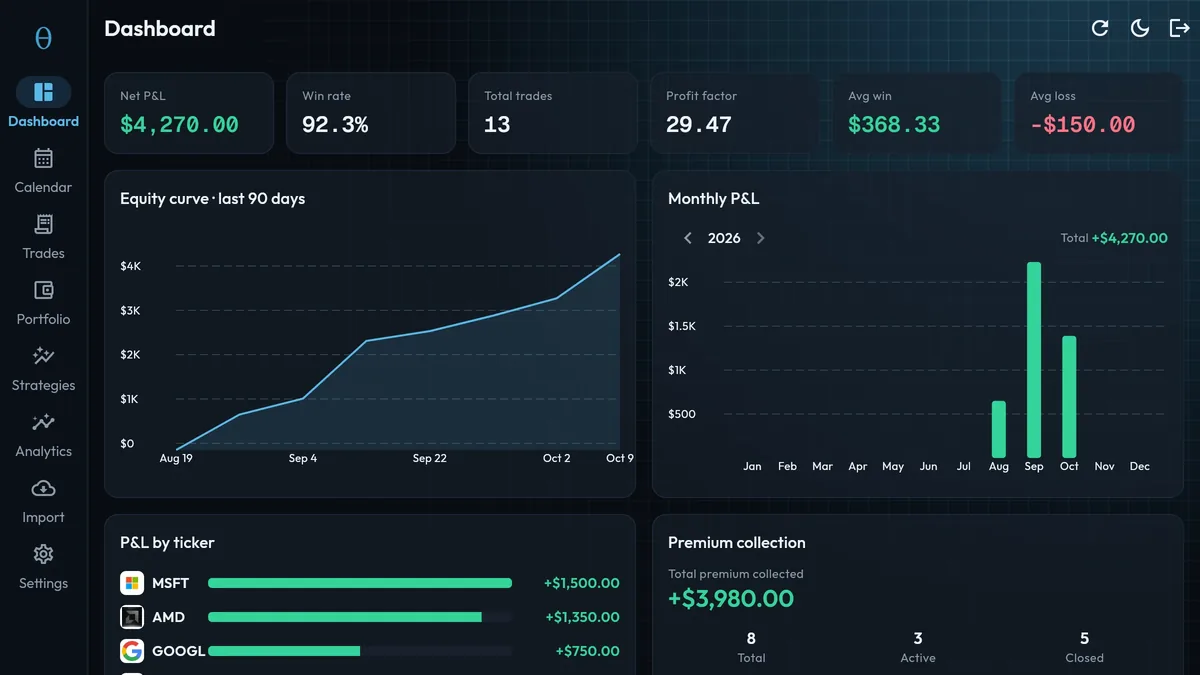This screenshot has height=675, width=1200.
Task: Select the Analytics menu label
Action: pos(43,451)
